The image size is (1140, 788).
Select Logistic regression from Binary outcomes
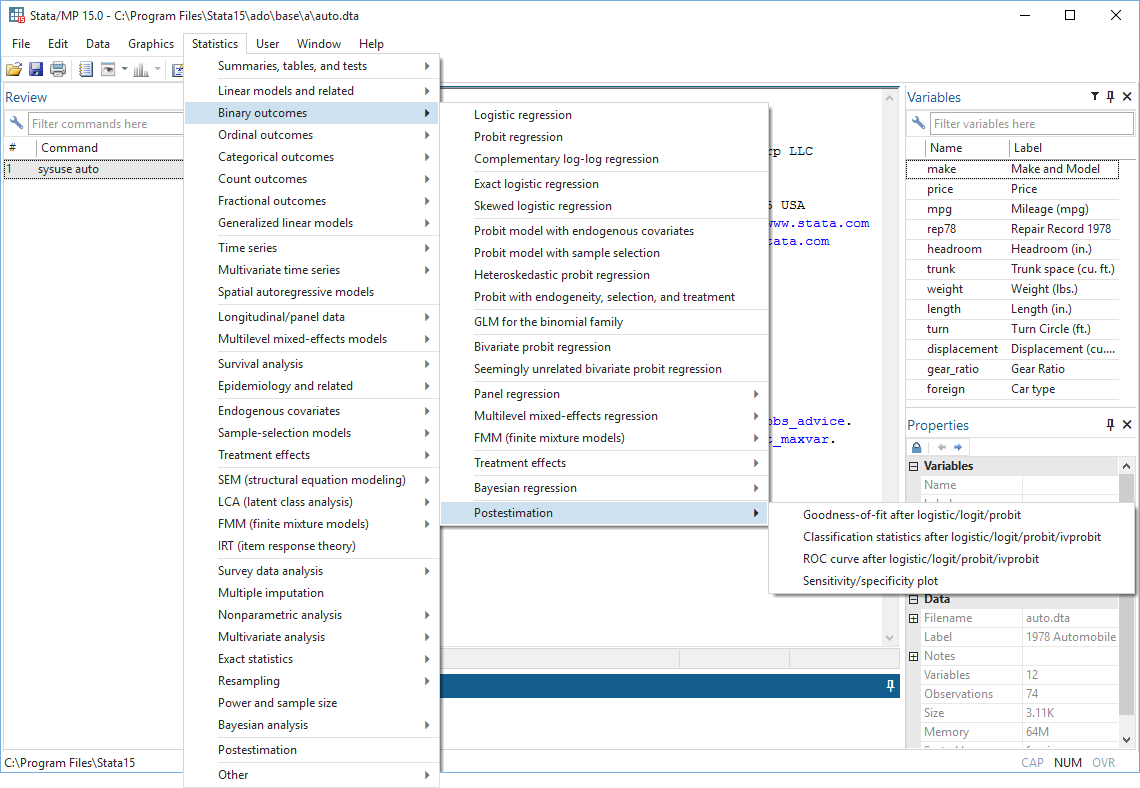(604, 115)
